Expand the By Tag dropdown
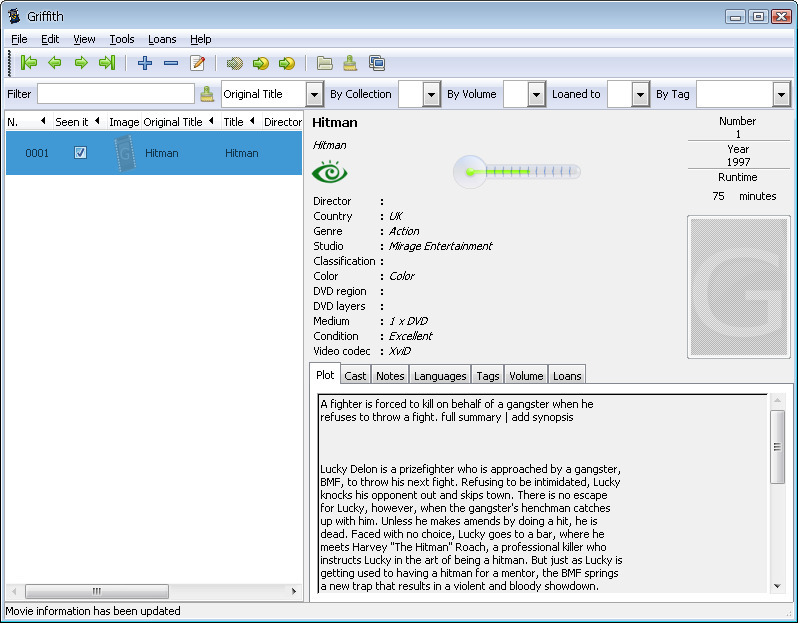Image resolution: width=798 pixels, height=623 pixels. (781, 94)
